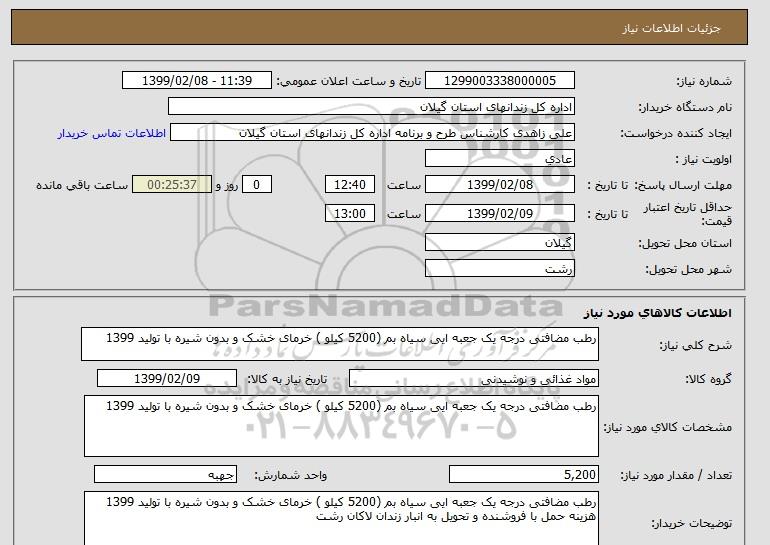Select the price validity date 1399/02/09
770x545 pixels.
[499, 213]
